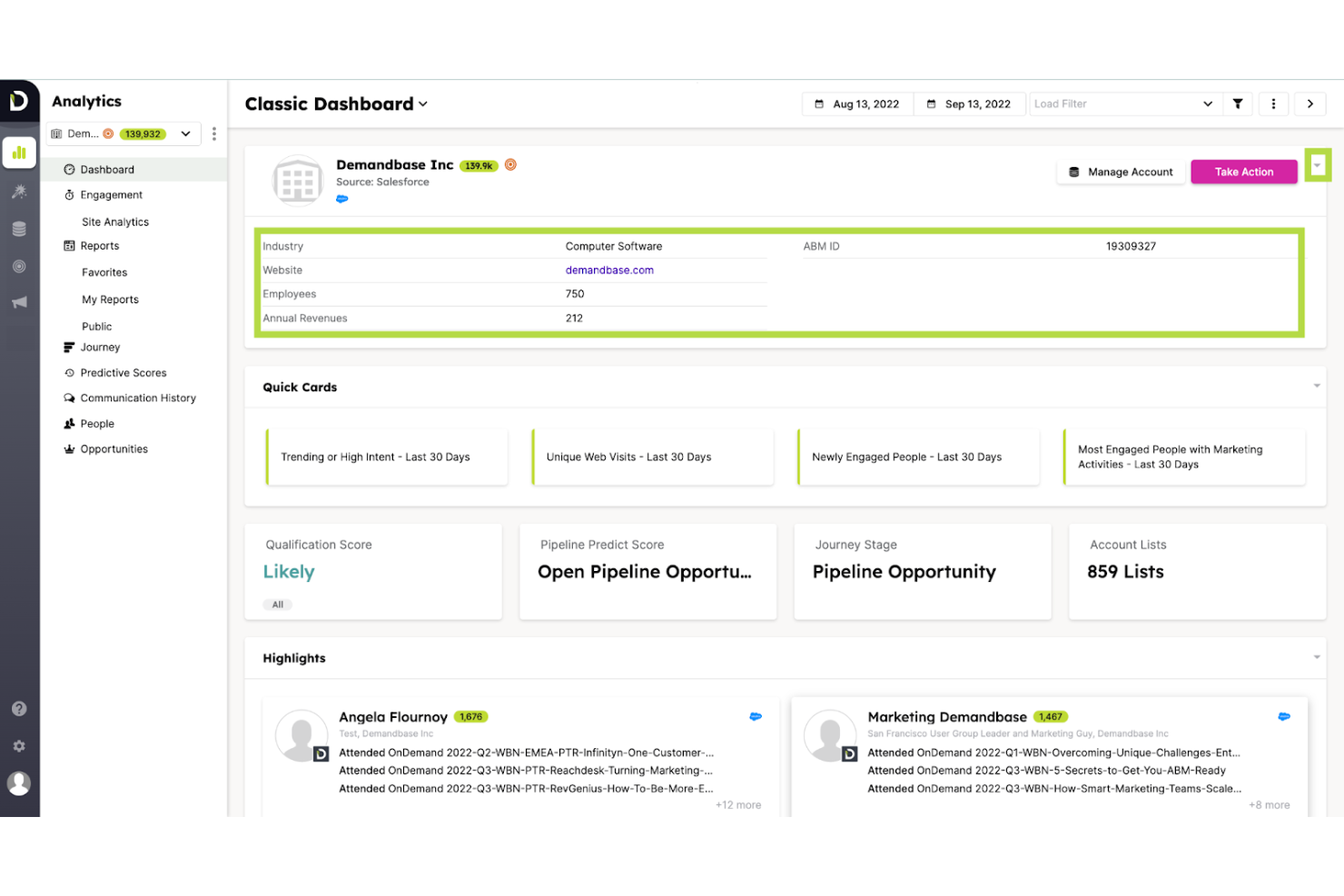The height and width of the screenshot is (896, 1344).
Task: Collapse the Quick Cards section
Action: 1316,387
